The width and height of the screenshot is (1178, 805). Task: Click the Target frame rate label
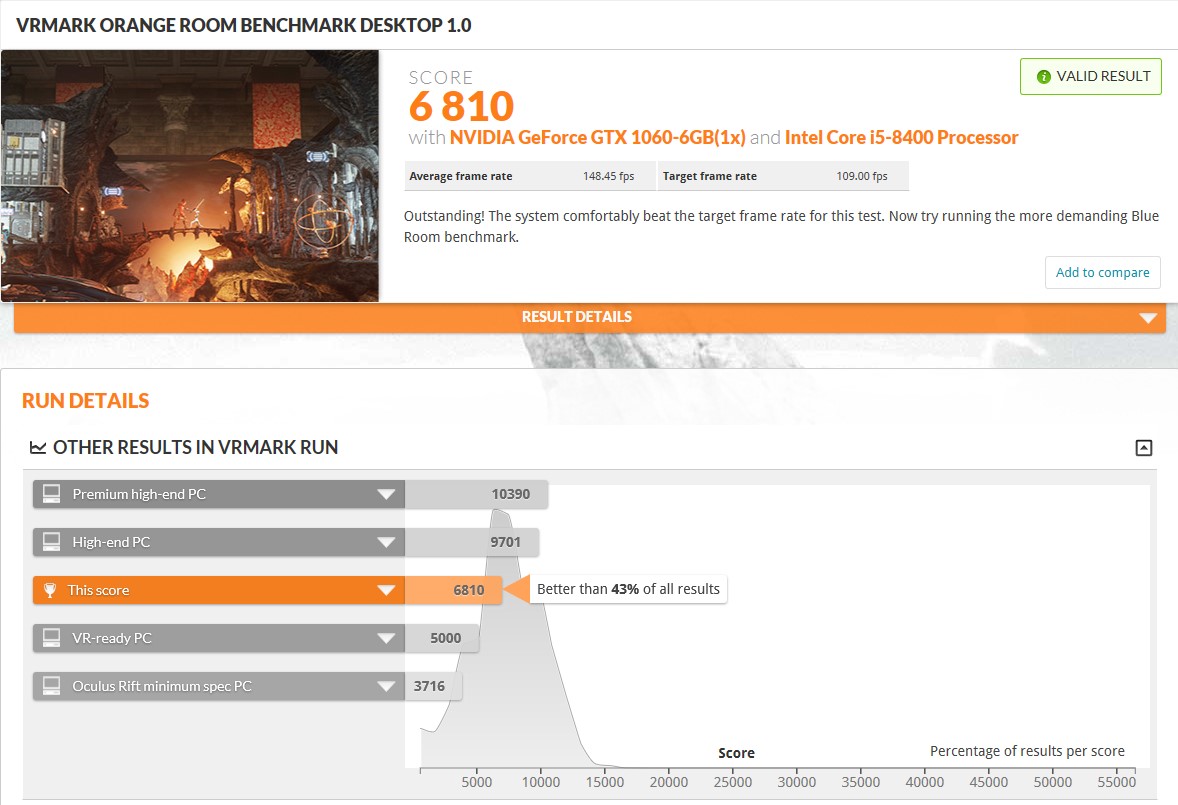coord(710,176)
